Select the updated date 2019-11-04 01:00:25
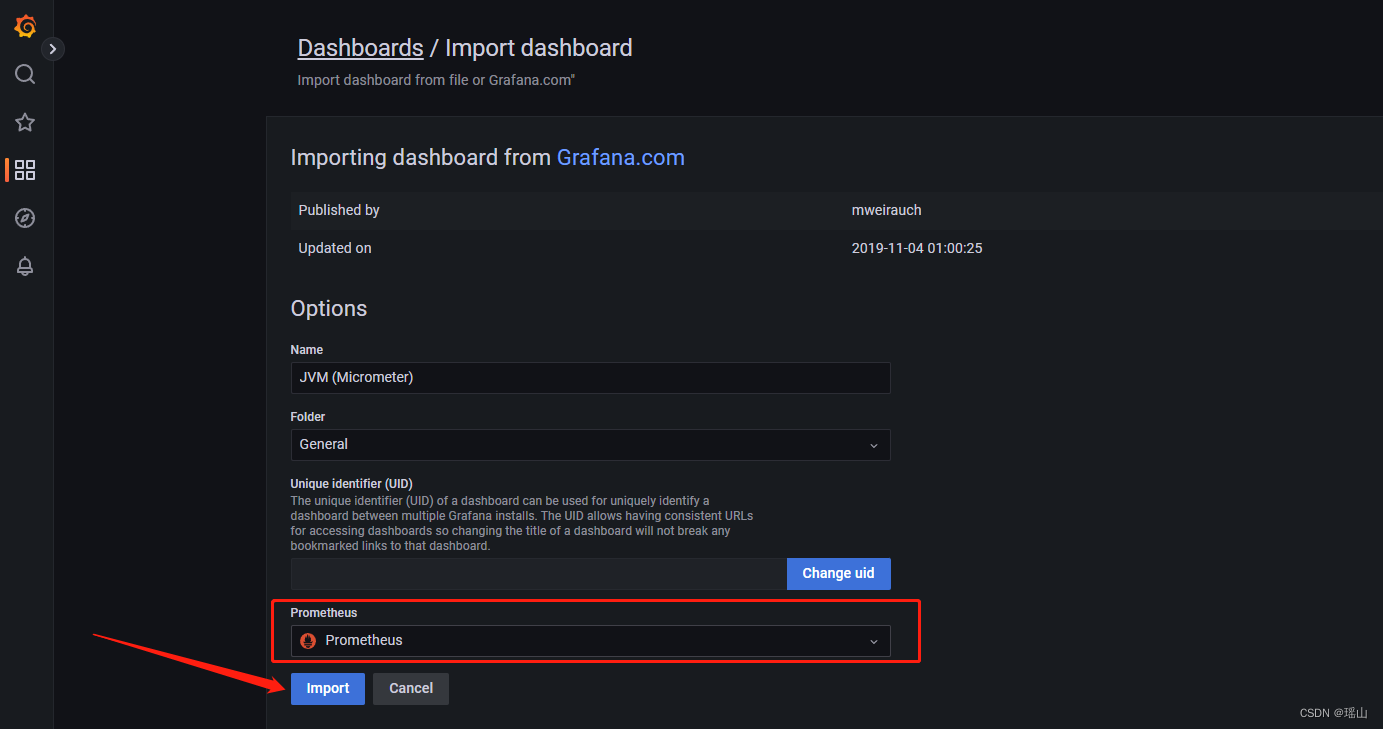 pyautogui.click(x=917, y=248)
